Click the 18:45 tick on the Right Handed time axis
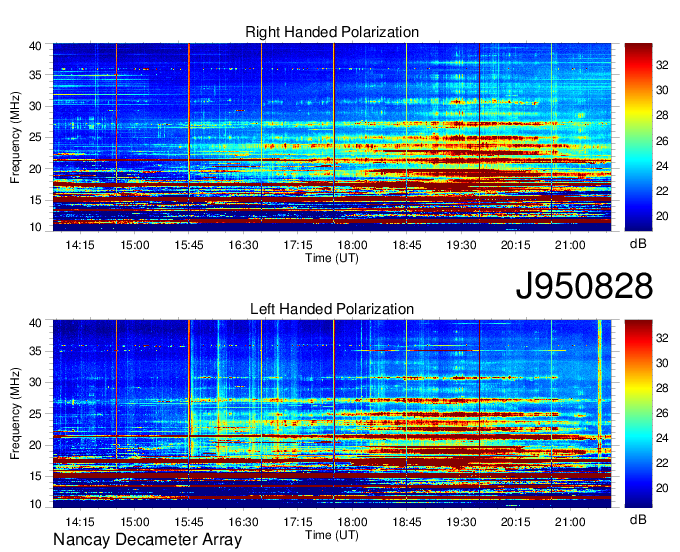This screenshot has width=680, height=552. coord(407,245)
